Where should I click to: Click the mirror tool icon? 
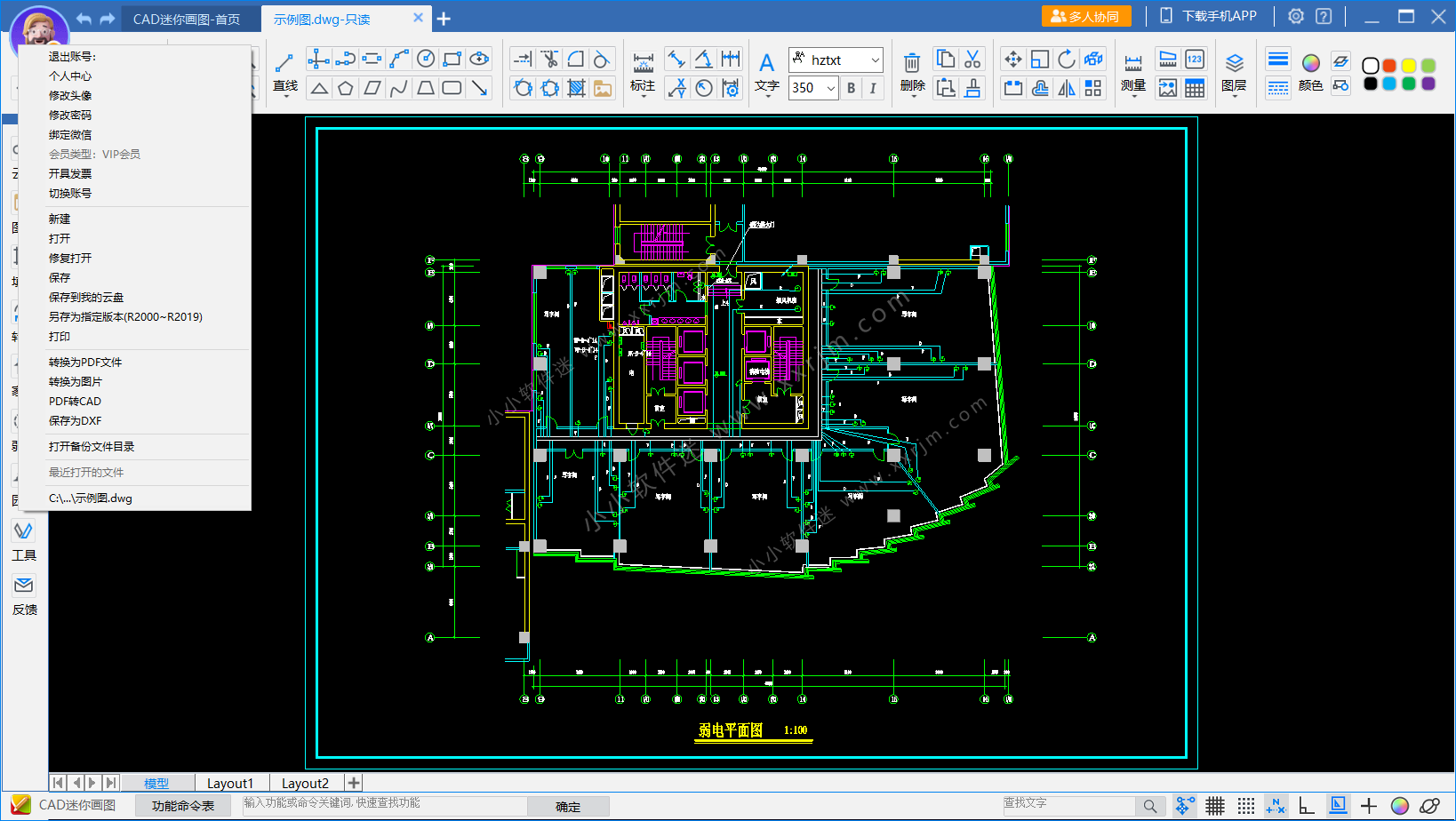(x=1067, y=88)
